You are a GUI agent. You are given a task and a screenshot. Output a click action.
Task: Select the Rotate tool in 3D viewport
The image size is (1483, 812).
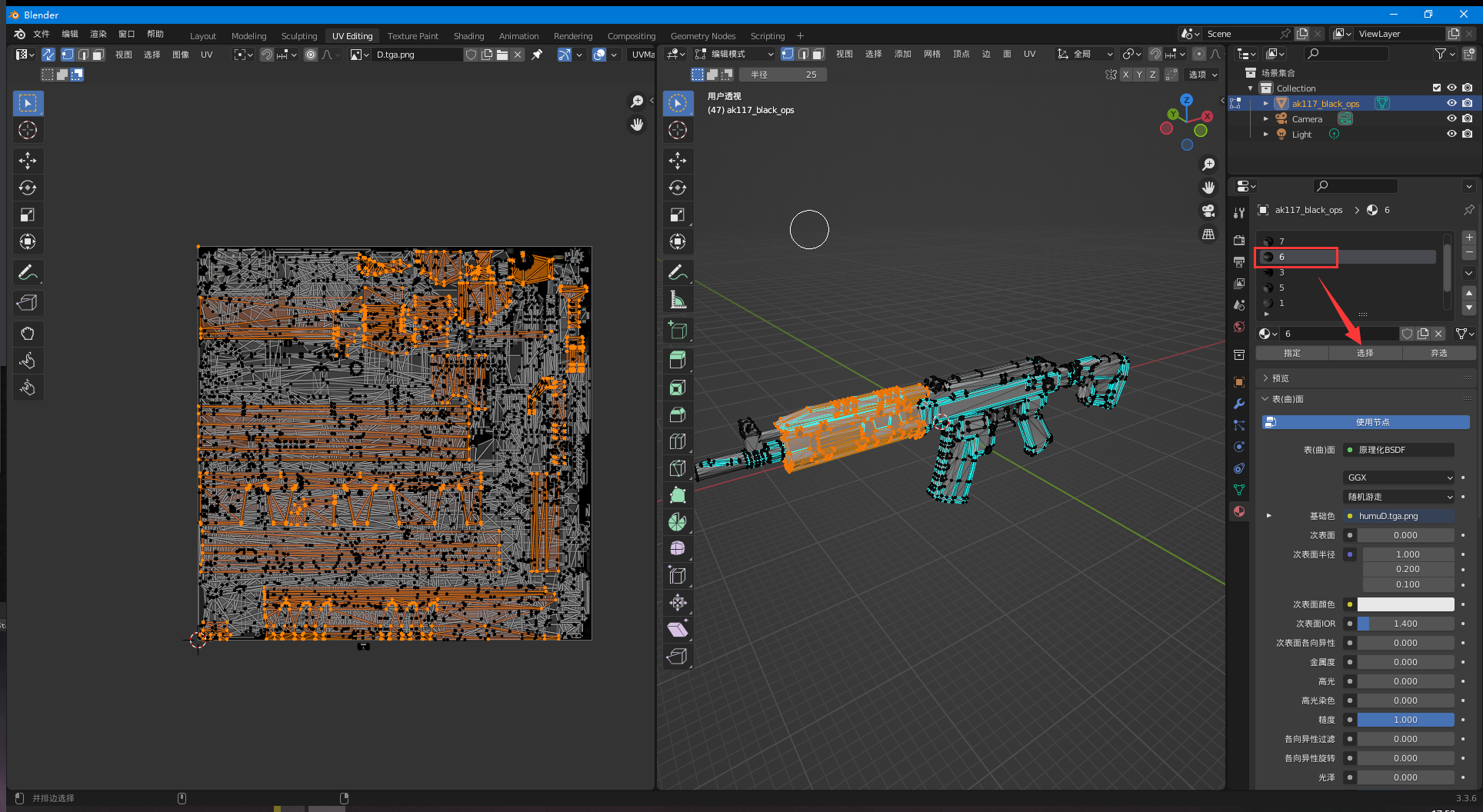678,188
